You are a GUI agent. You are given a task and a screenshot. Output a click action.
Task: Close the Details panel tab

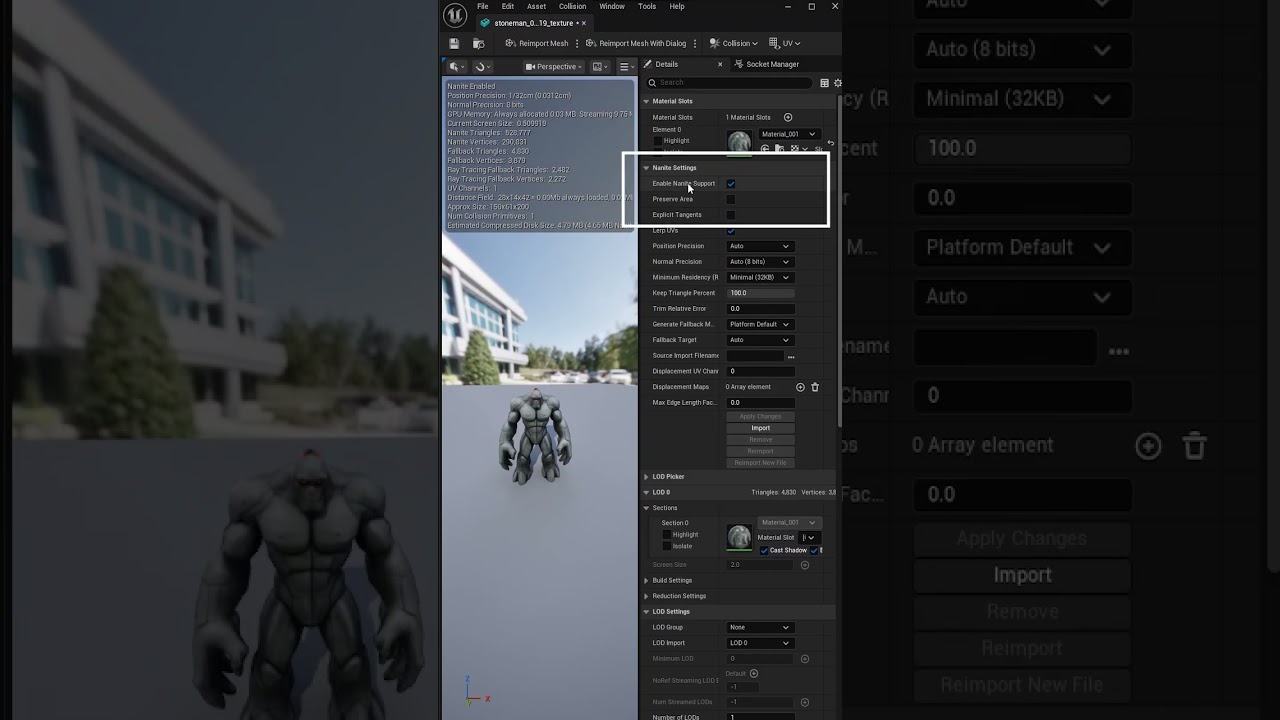click(720, 64)
